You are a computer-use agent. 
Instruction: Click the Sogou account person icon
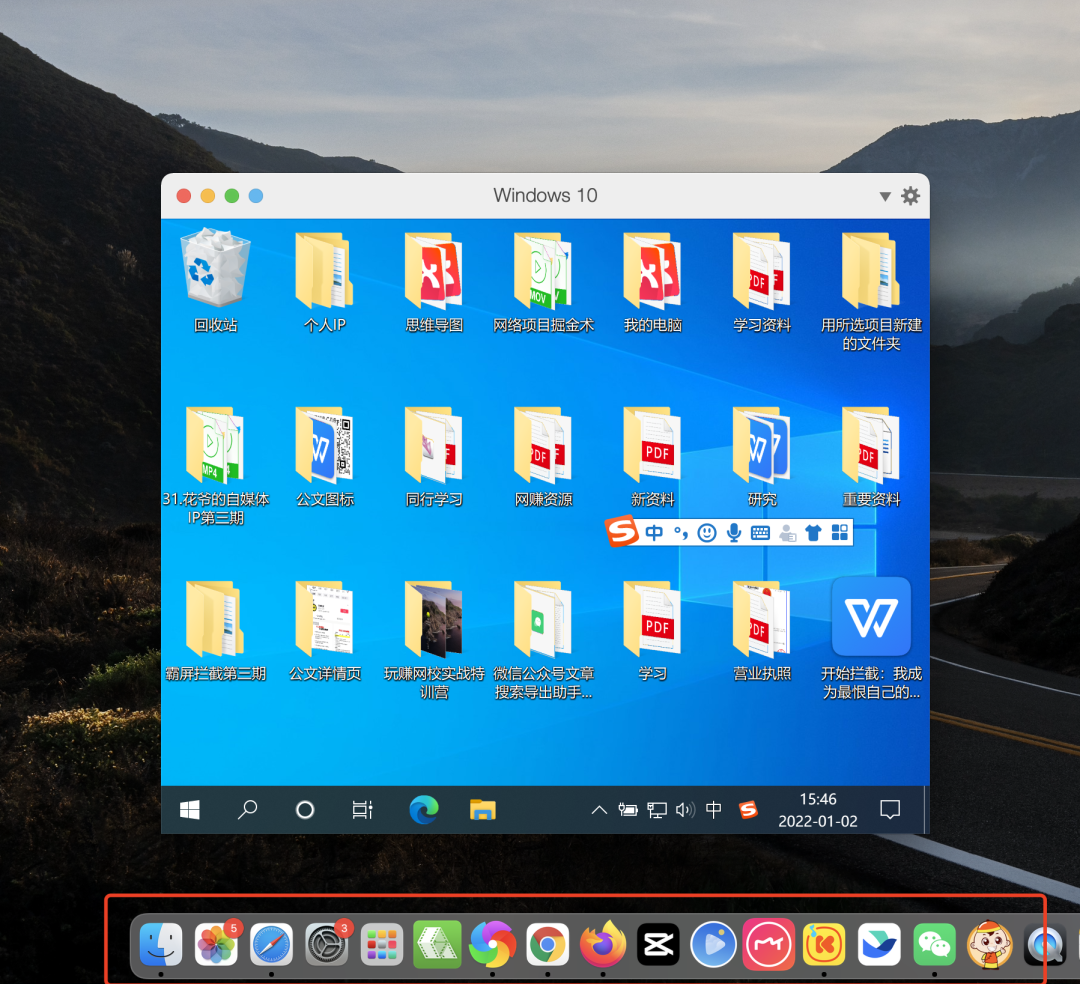[787, 533]
